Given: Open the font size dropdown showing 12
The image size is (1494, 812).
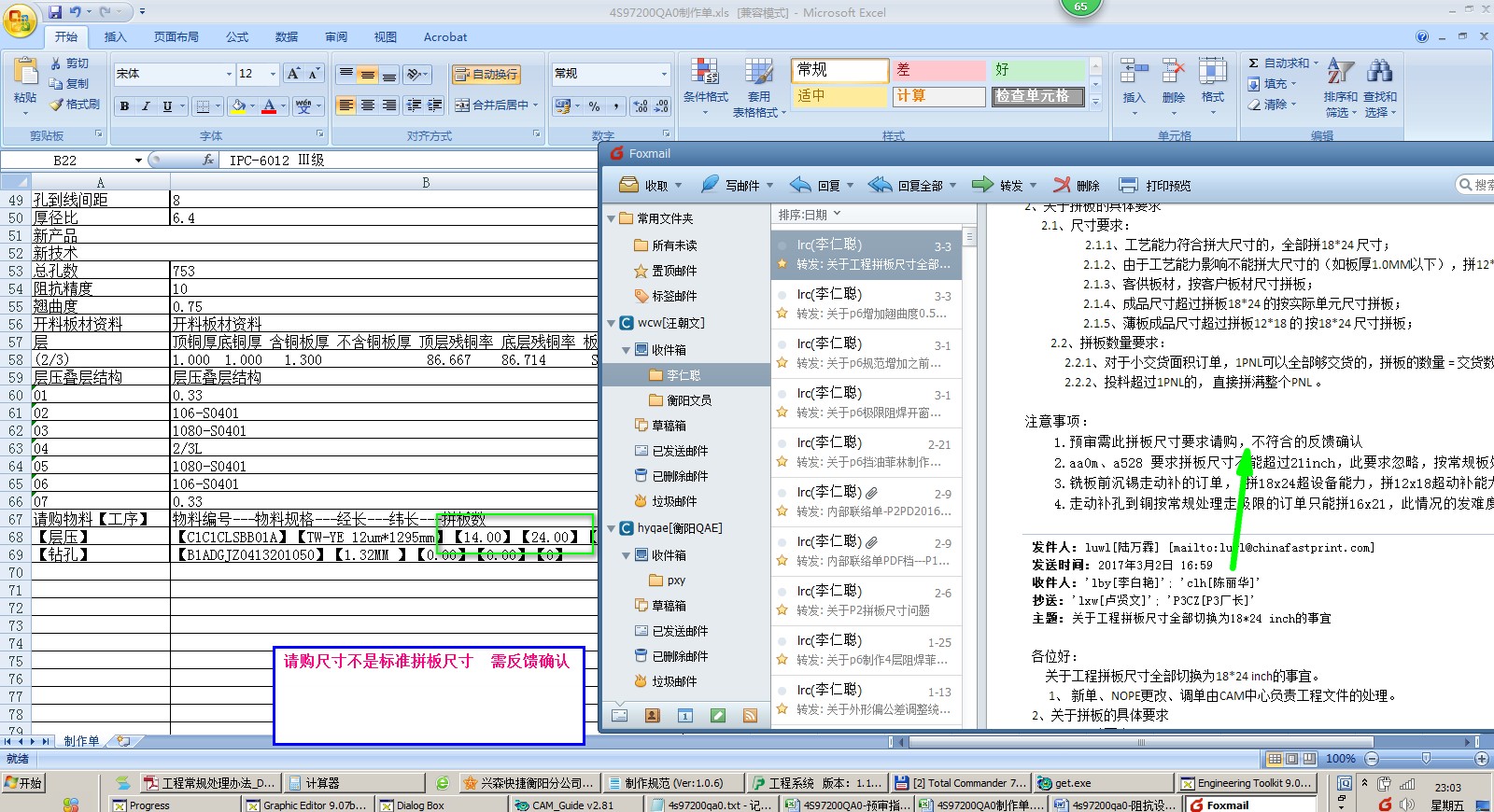Looking at the screenshot, I should [273, 74].
